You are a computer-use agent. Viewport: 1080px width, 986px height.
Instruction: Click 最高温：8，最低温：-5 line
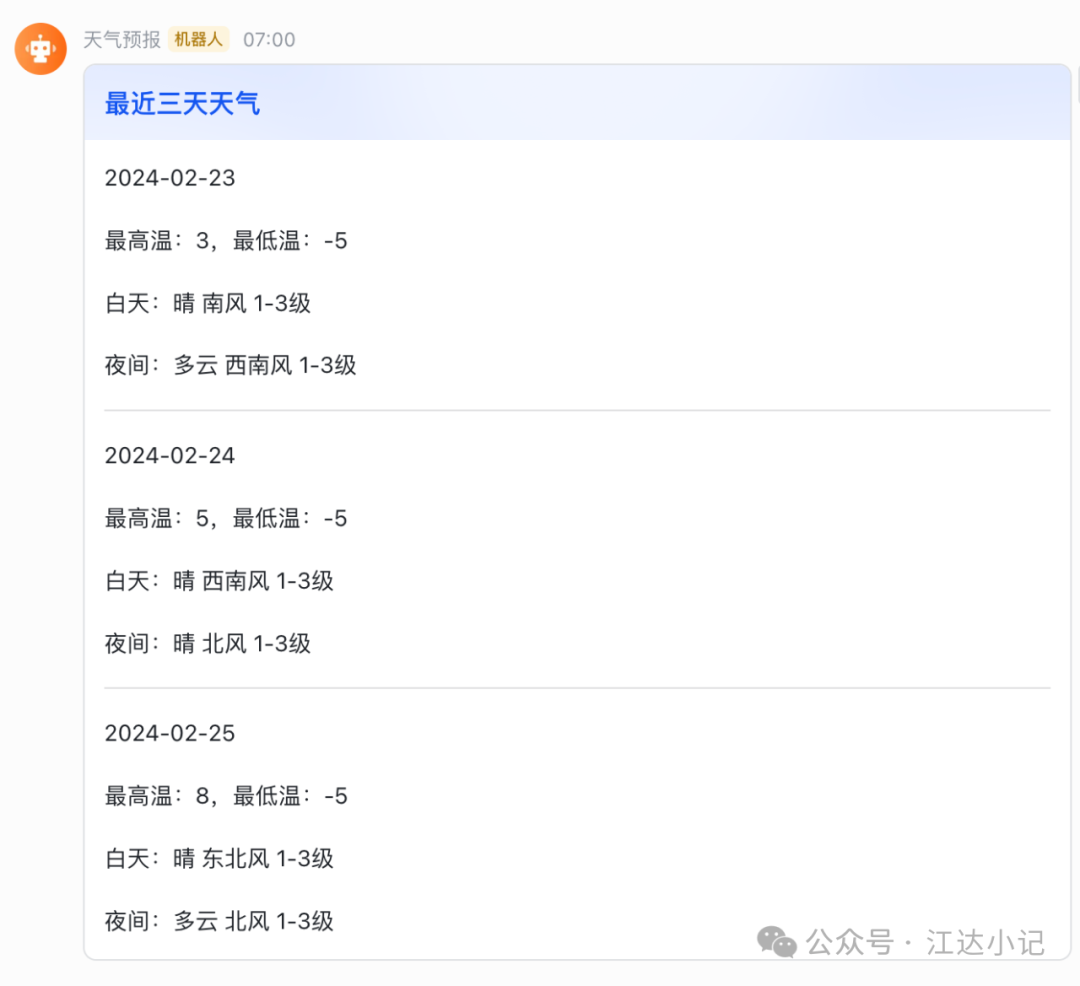click(226, 796)
